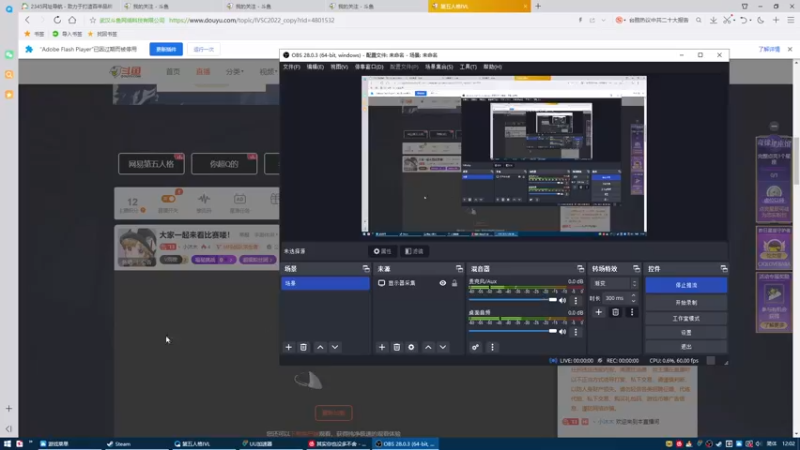Open OBS 工具(T) menu
The image size is (800, 450).
[468, 67]
